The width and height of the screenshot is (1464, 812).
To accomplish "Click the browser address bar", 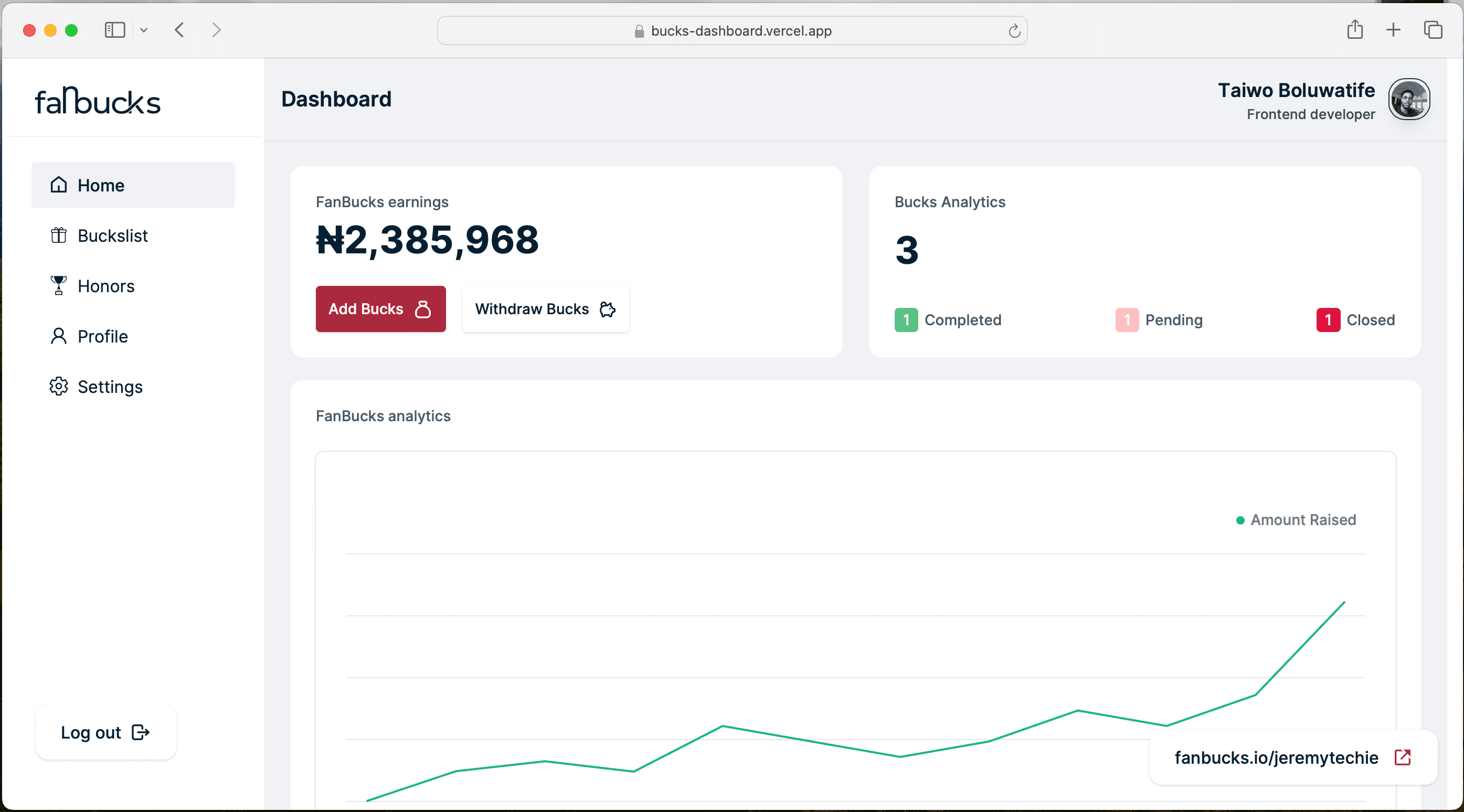I will (x=731, y=30).
